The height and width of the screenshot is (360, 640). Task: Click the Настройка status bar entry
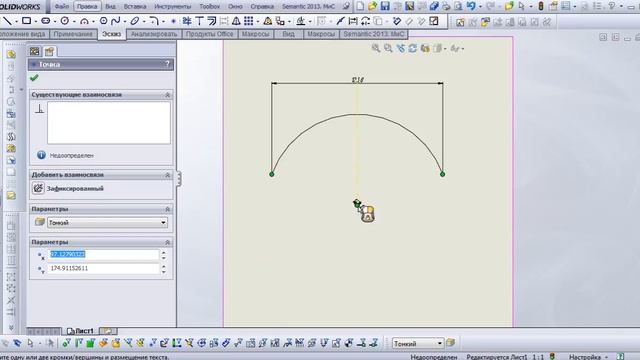(585, 357)
